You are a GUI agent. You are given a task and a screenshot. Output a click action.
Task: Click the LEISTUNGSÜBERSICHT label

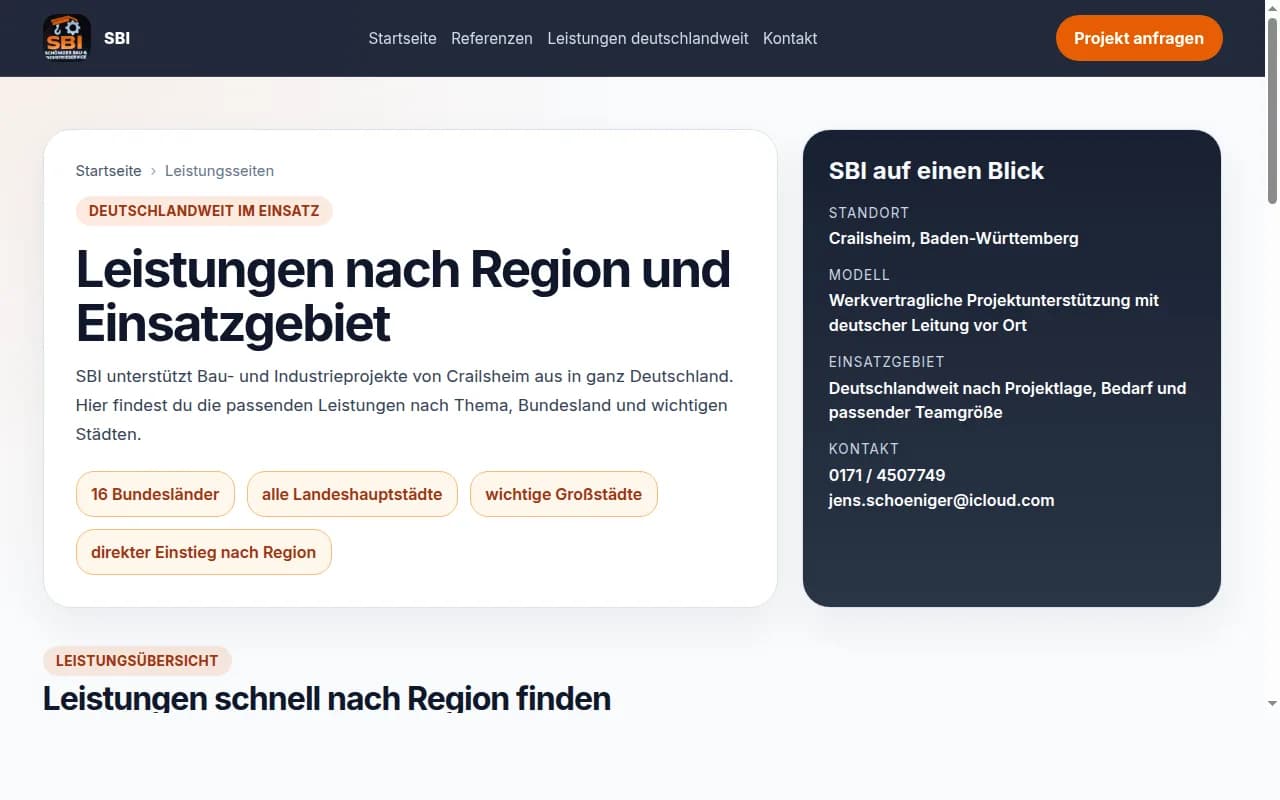137,661
